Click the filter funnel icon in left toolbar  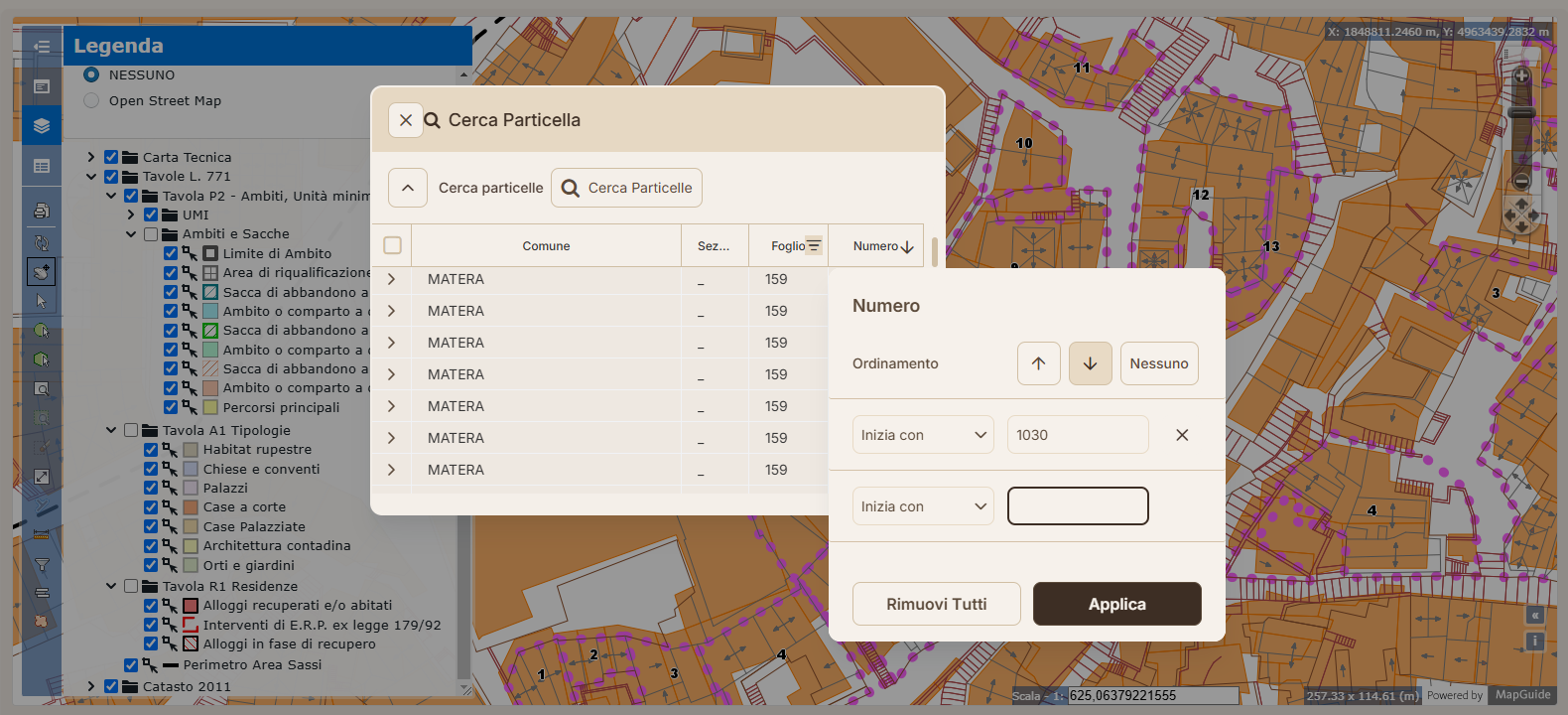pyautogui.click(x=42, y=565)
